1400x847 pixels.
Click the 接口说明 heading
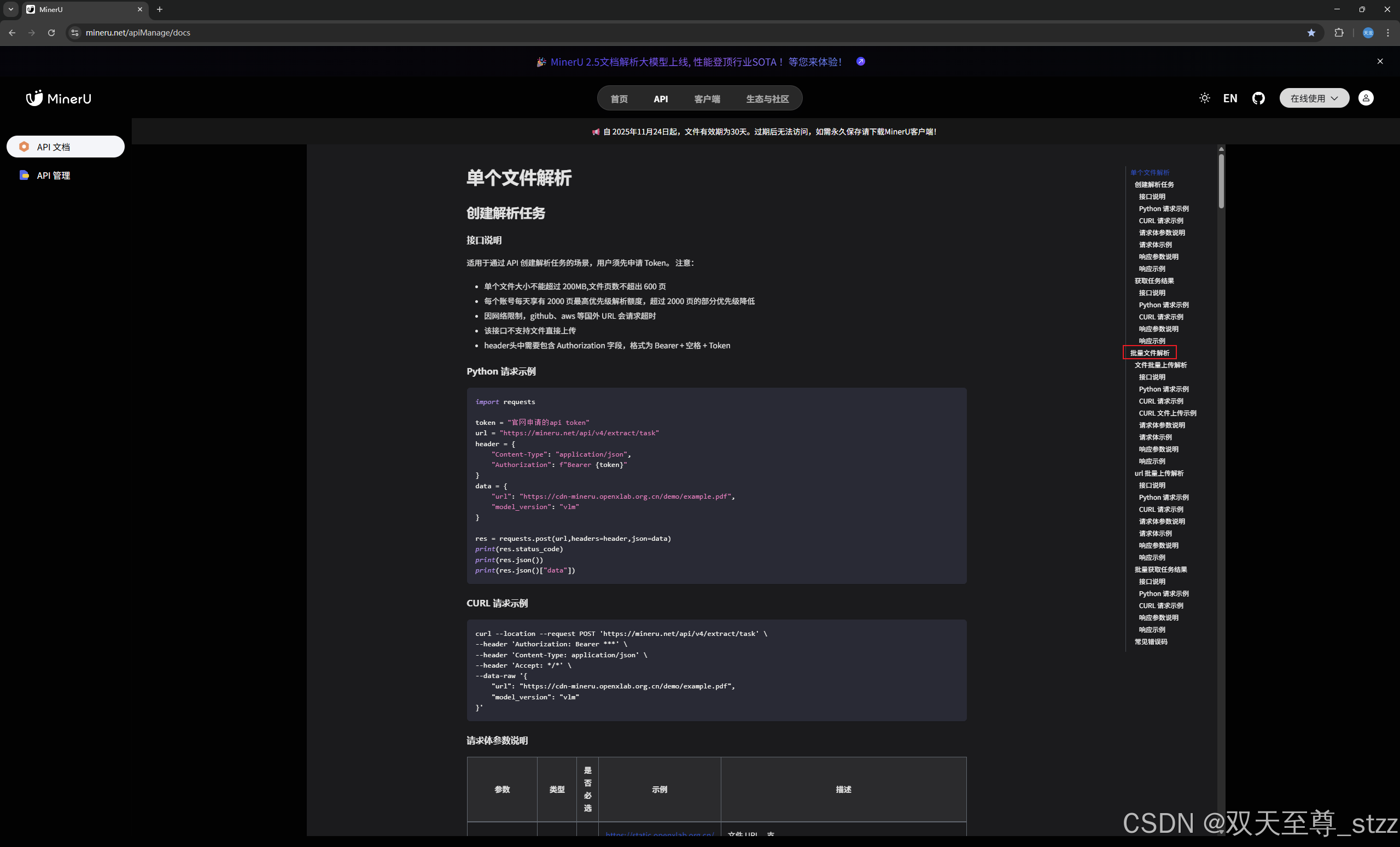click(483, 240)
